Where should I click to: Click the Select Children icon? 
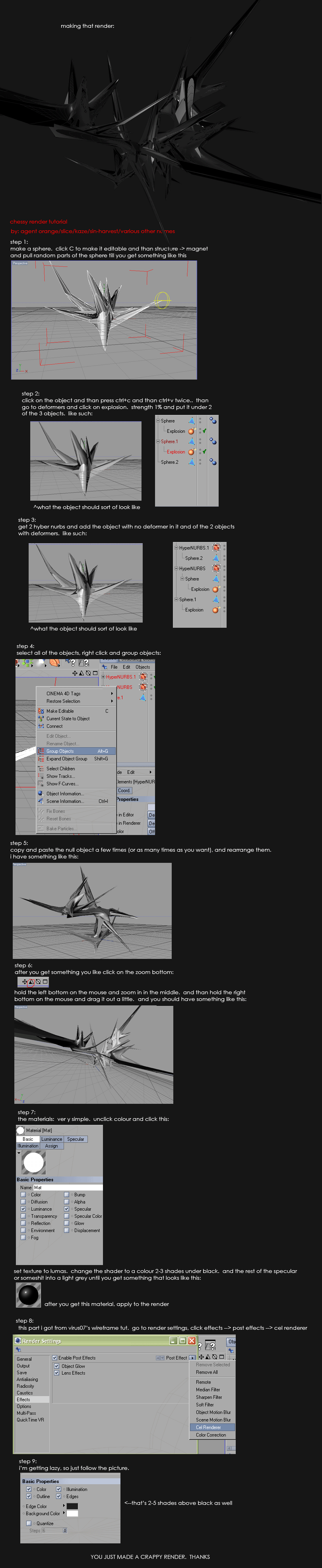point(41,769)
